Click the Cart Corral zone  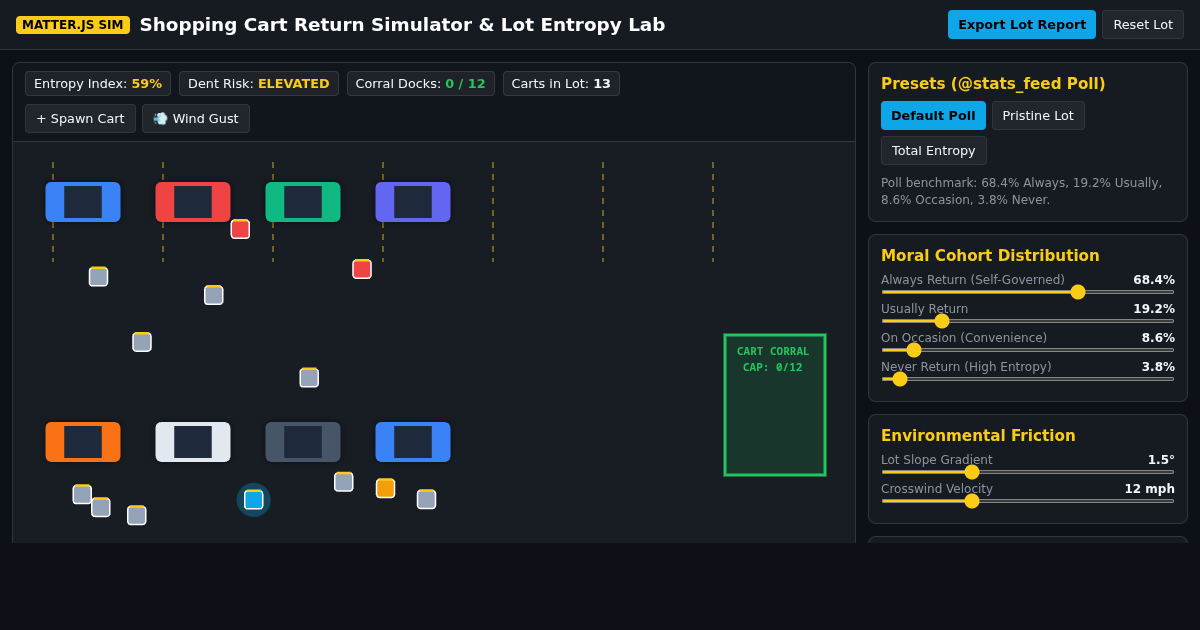click(x=775, y=405)
